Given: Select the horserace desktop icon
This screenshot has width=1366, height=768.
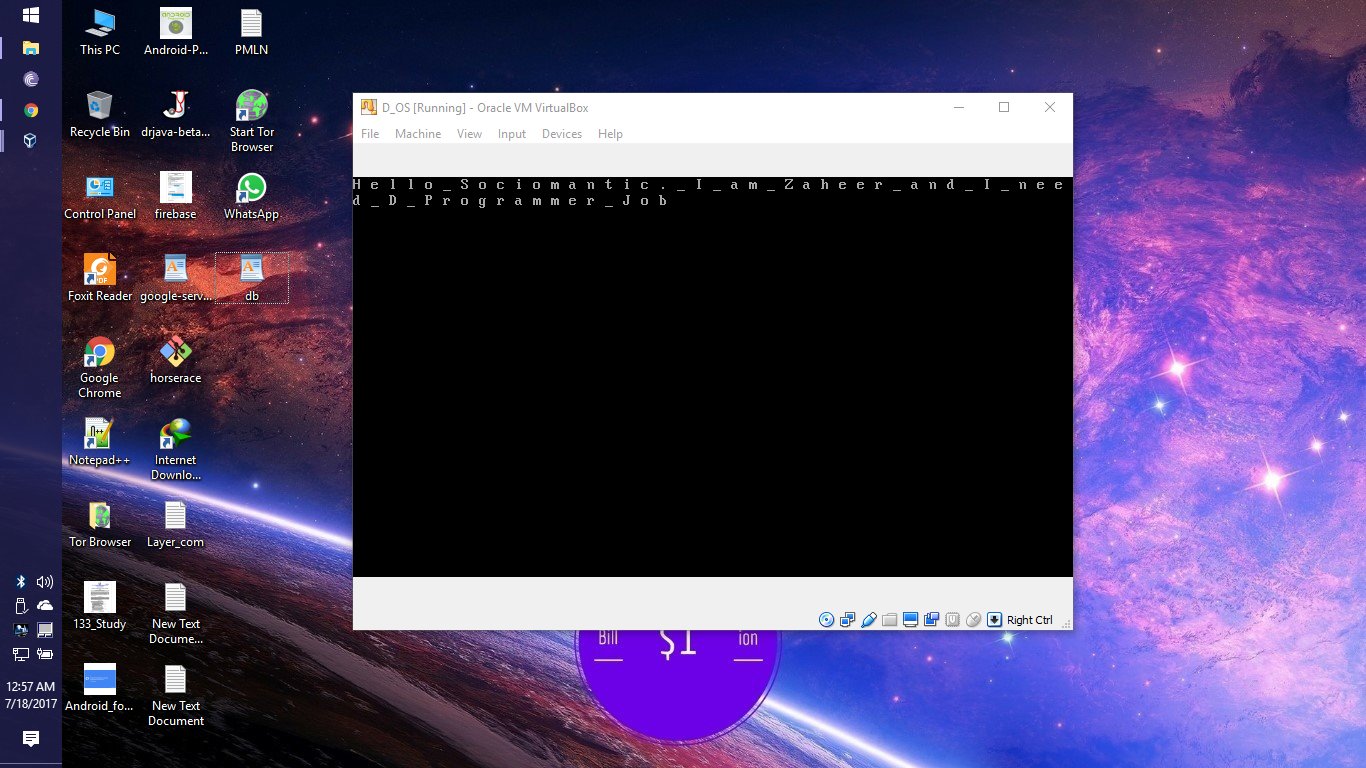Looking at the screenshot, I should coord(176,360).
